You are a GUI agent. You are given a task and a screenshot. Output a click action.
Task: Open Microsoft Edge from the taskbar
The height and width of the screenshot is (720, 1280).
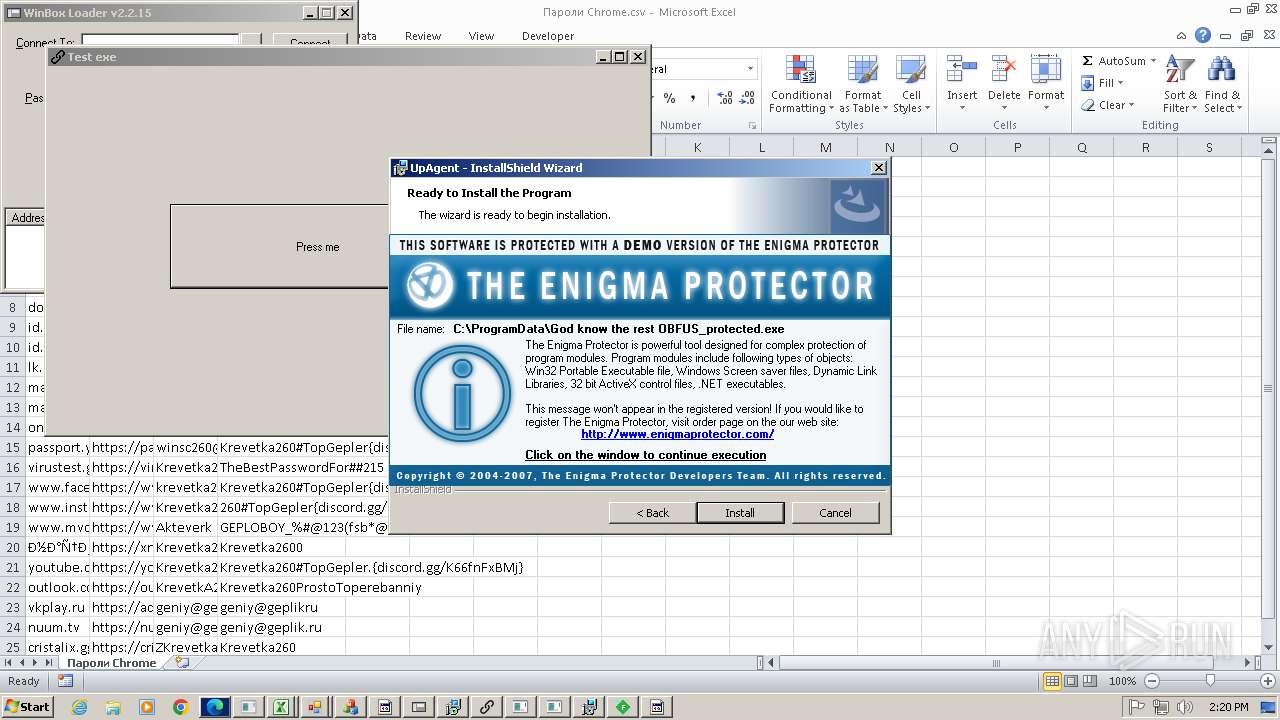(x=215, y=707)
